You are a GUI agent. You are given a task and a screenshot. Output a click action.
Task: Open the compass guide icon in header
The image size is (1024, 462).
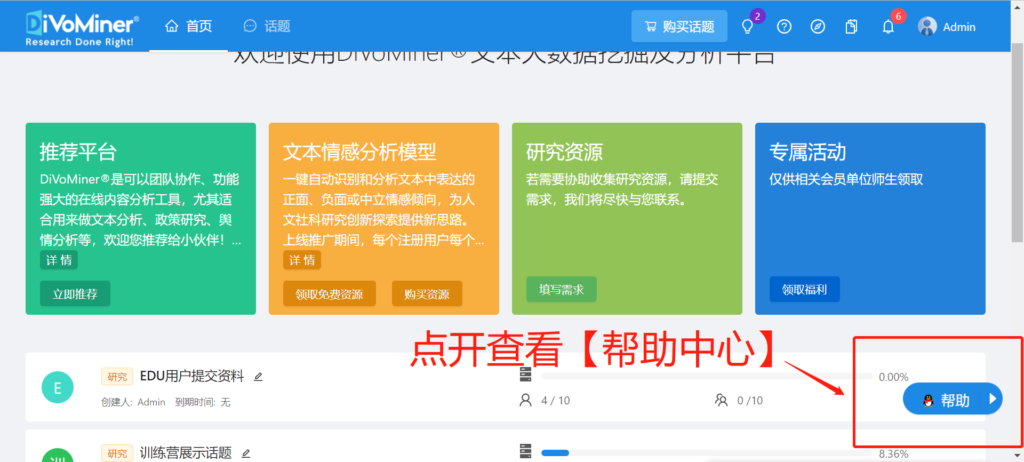818,27
